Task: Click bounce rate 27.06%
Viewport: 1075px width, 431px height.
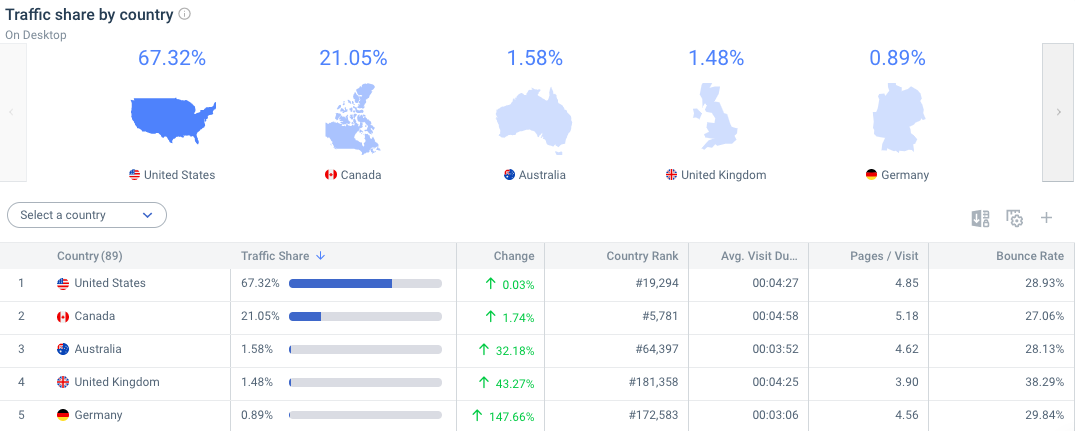Action: [x=1044, y=316]
